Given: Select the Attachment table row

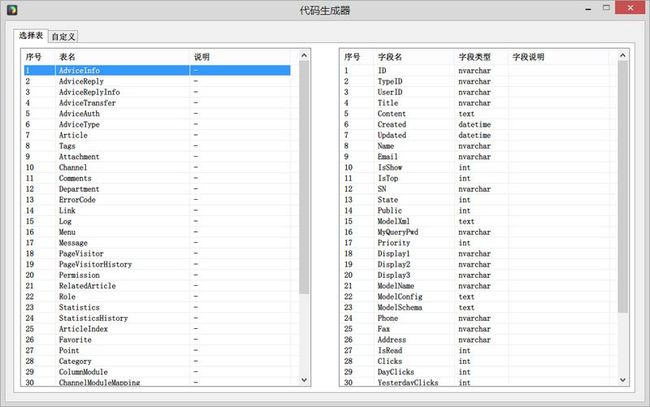Looking at the screenshot, I should [157, 157].
